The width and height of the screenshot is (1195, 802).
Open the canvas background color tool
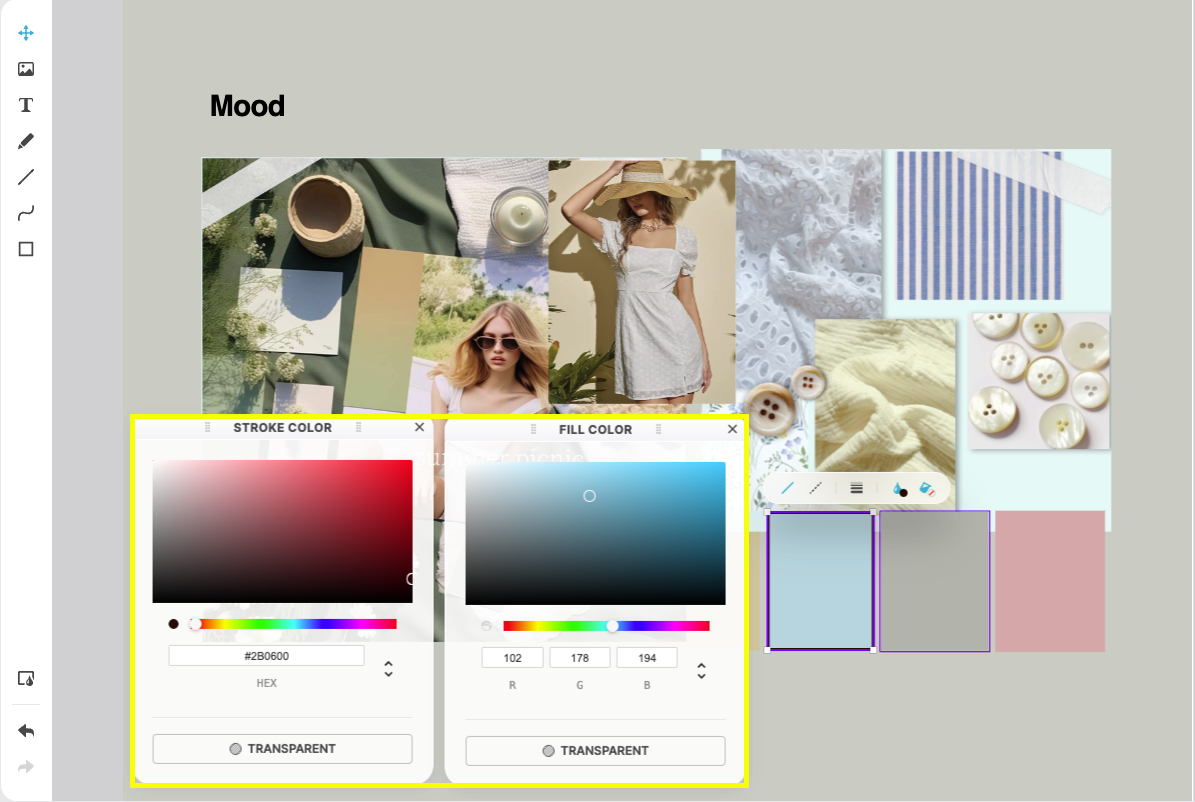(x=26, y=678)
